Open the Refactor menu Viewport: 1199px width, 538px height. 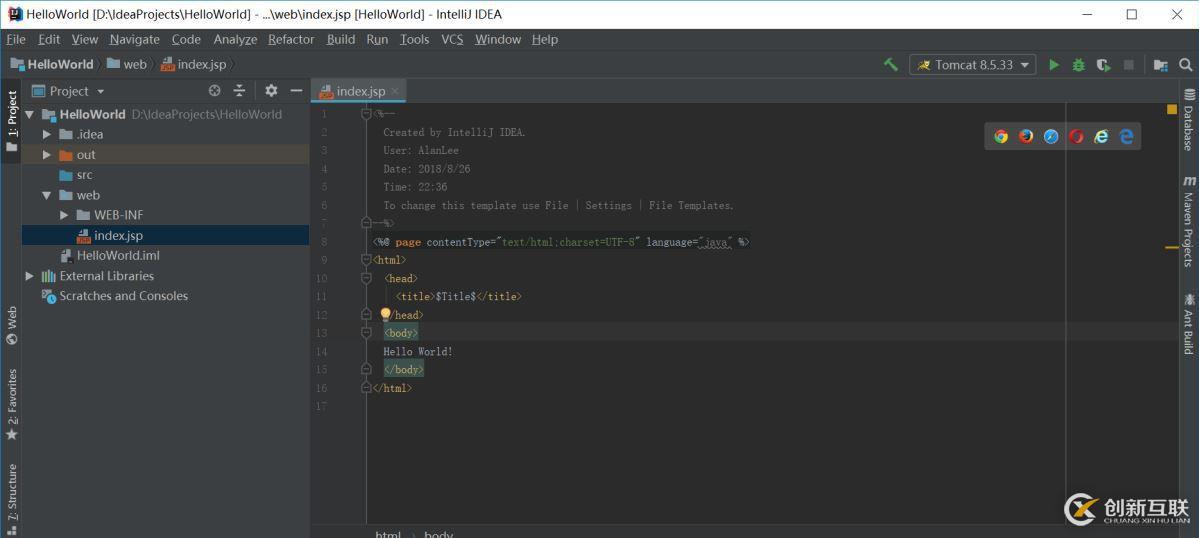(x=291, y=40)
